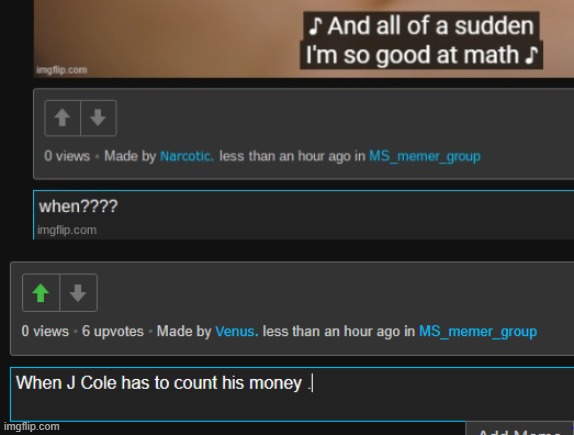
Task: Click the '6 upvotes' count text
Action: click(x=113, y=331)
